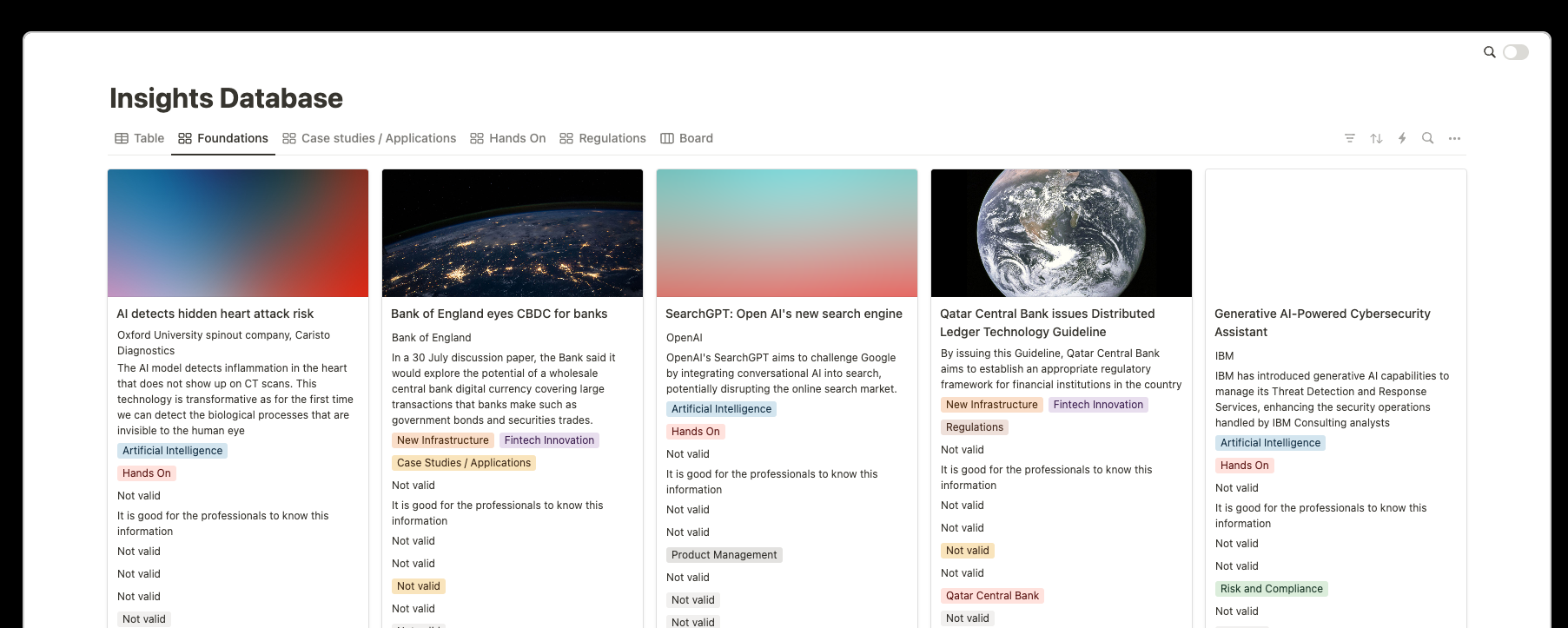Click 'Oxford University spinout company, Caristo Diagnostics' text

click(x=223, y=343)
